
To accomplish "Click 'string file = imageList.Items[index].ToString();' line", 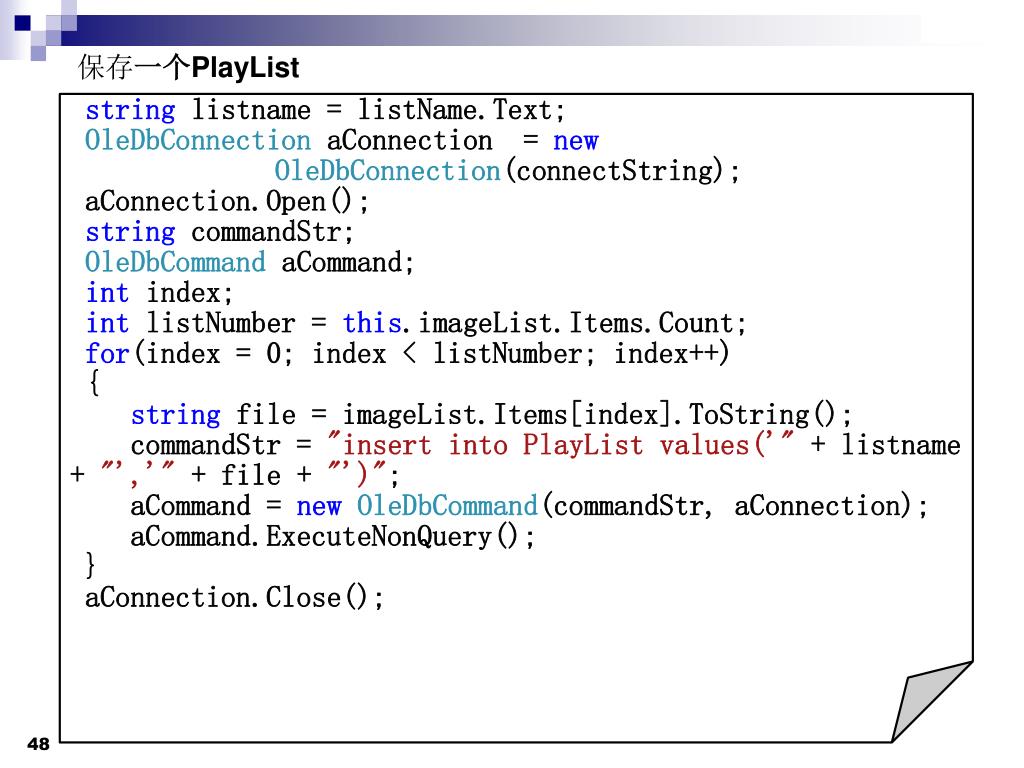I will coord(491,415).
